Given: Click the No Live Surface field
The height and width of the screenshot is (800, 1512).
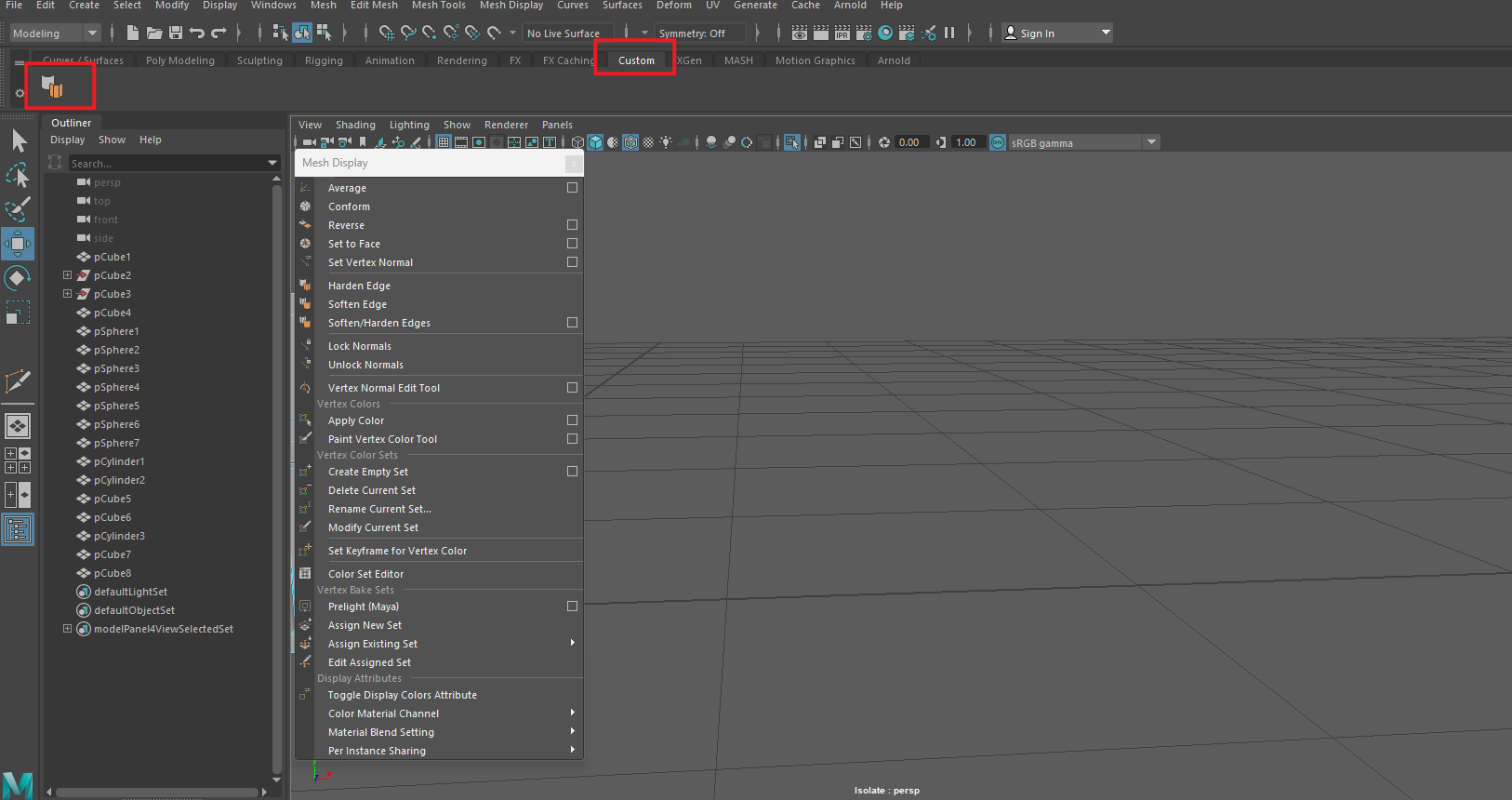Looking at the screenshot, I should pos(568,33).
